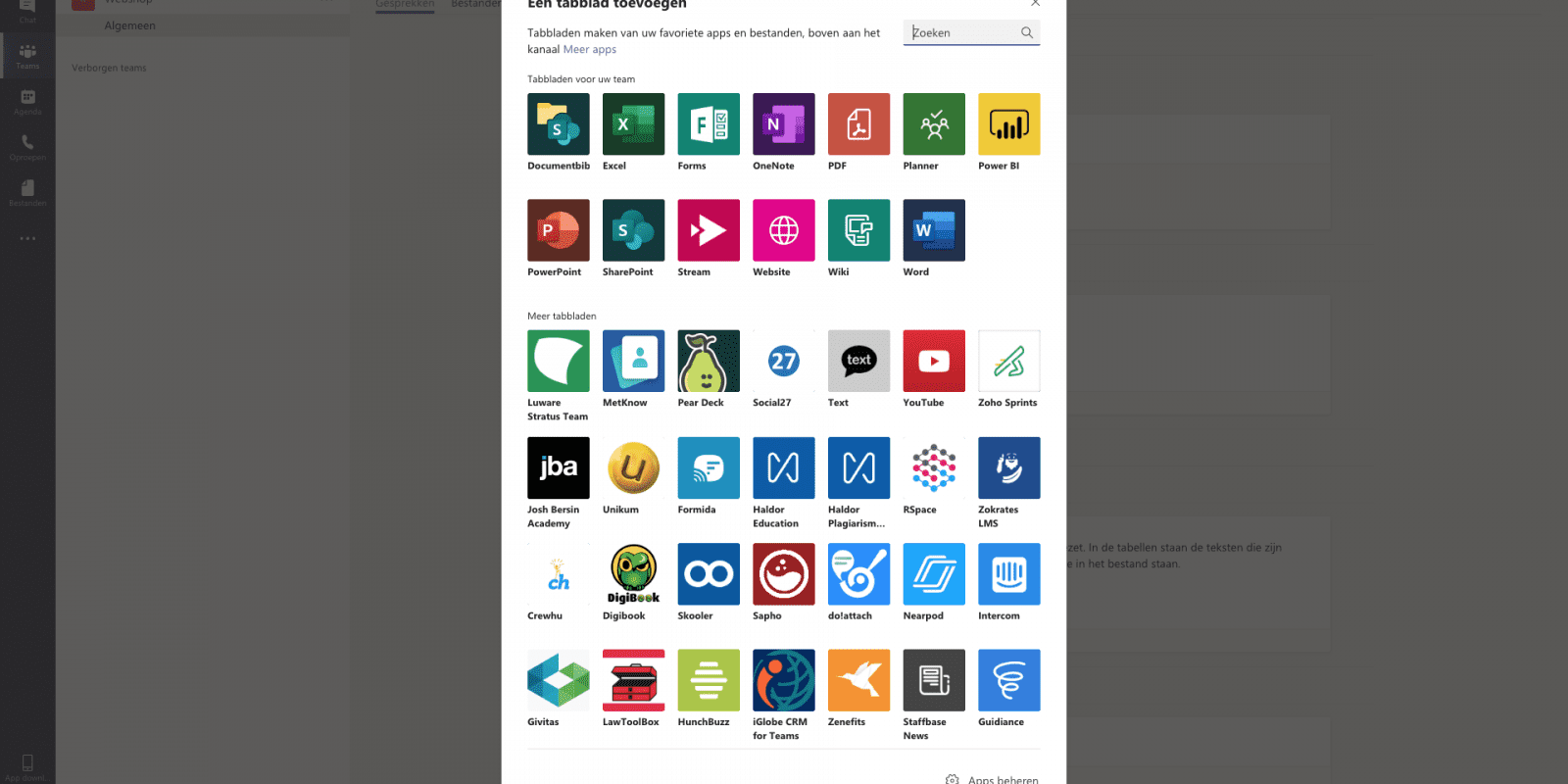Open the MetKnow app tile

click(633, 361)
